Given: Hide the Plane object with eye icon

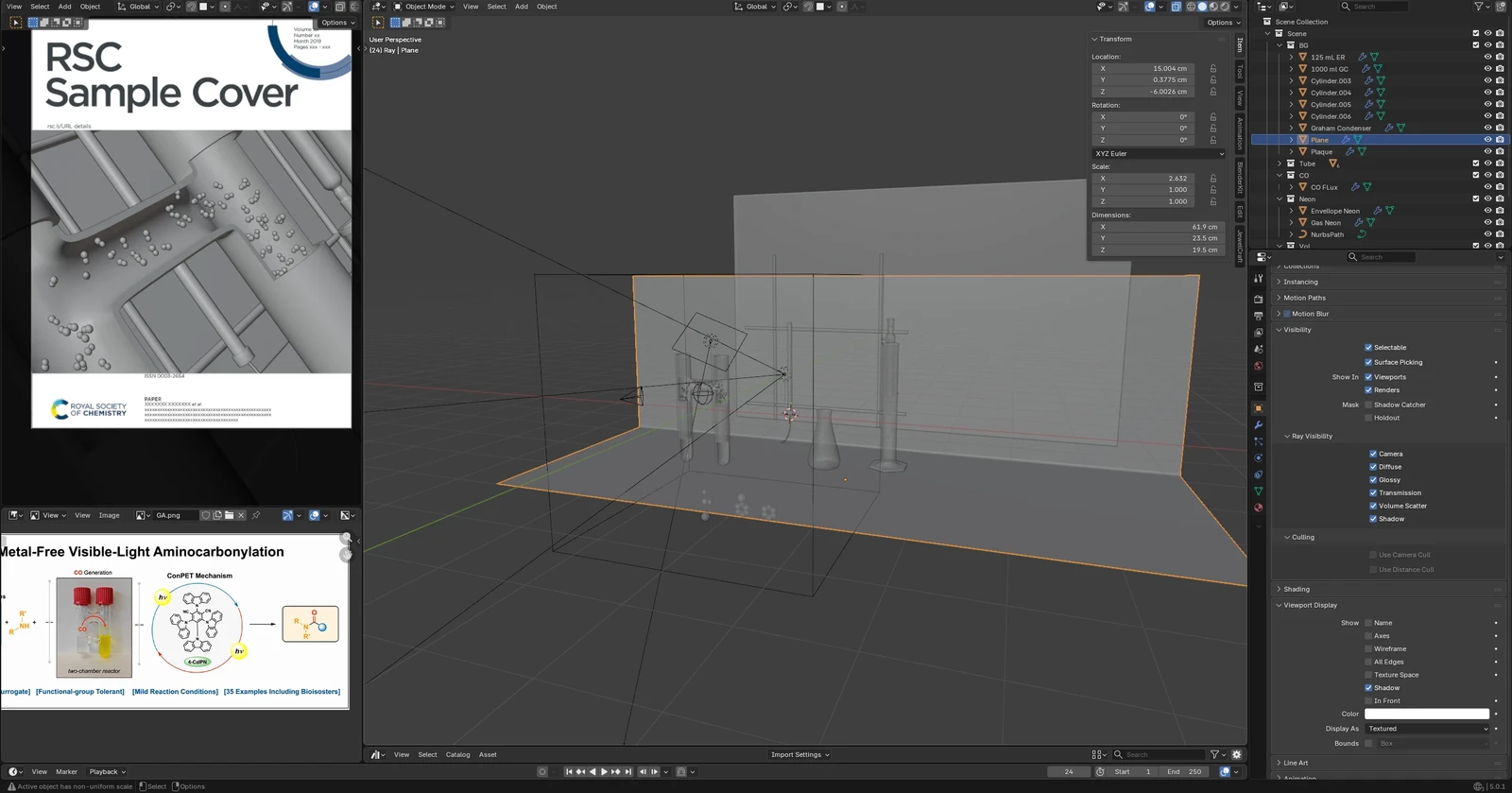Looking at the screenshot, I should click(1487, 140).
